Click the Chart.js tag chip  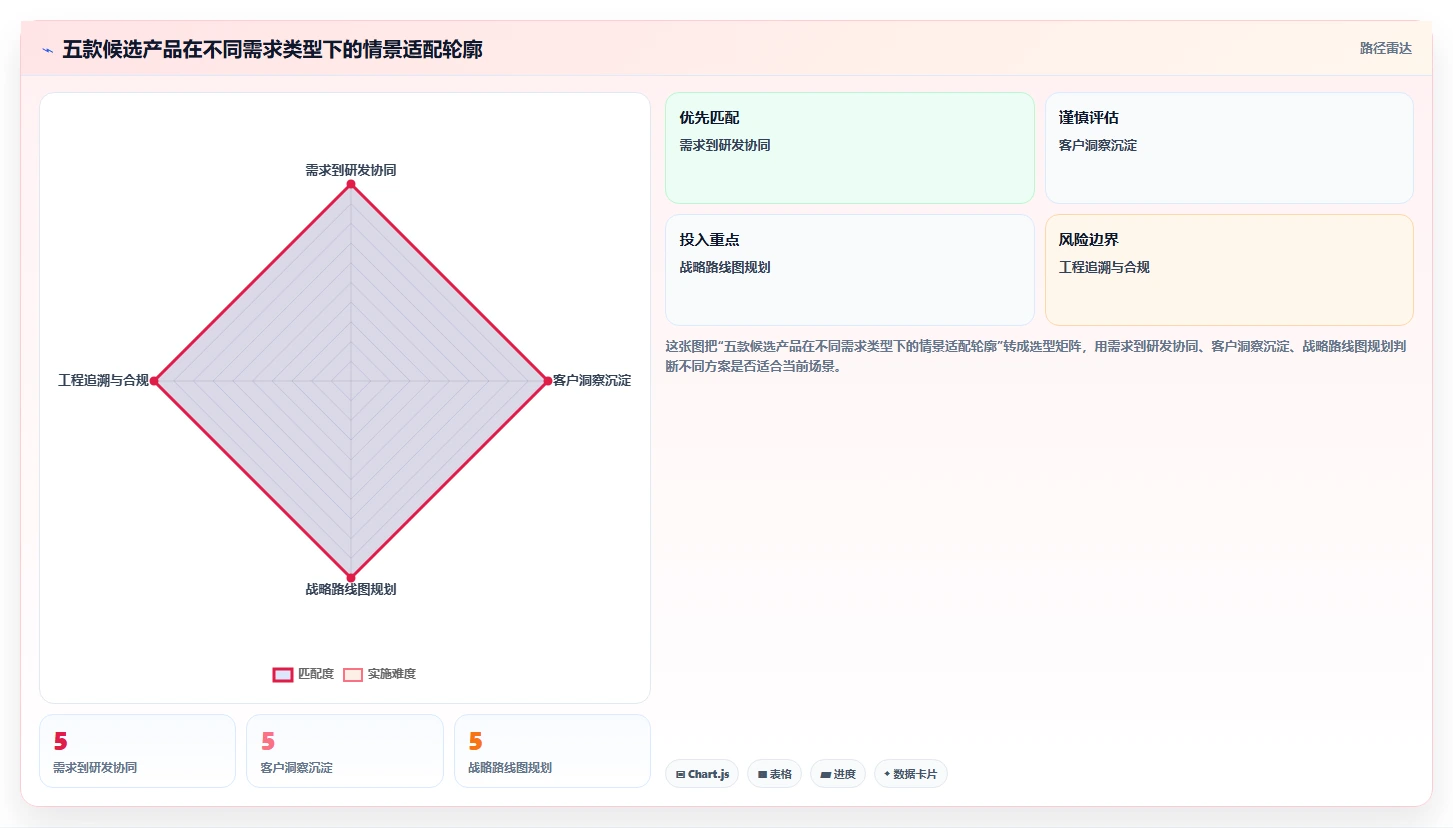pyautogui.click(x=702, y=774)
